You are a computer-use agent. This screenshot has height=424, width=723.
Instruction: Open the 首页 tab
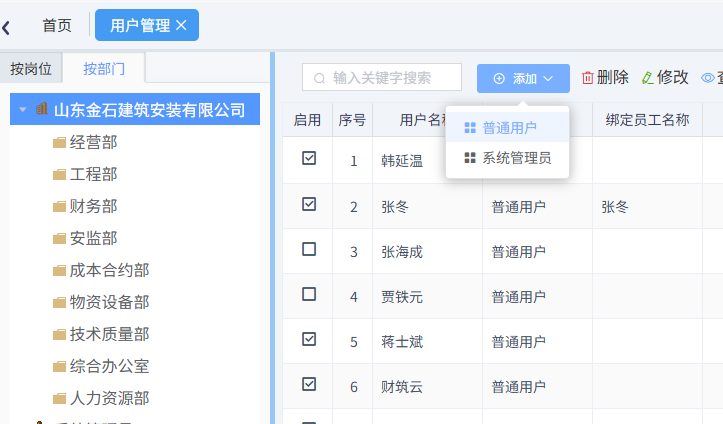[x=57, y=25]
